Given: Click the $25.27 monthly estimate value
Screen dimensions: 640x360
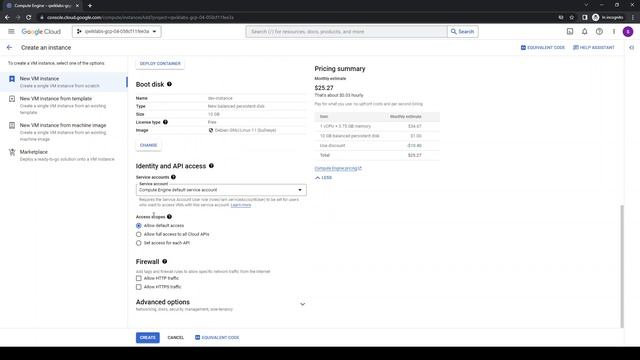Looking at the screenshot, I should tap(324, 88).
